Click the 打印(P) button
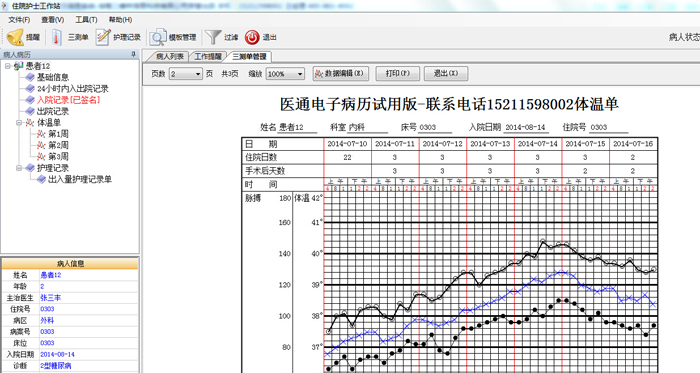700x373 pixels. point(397,74)
